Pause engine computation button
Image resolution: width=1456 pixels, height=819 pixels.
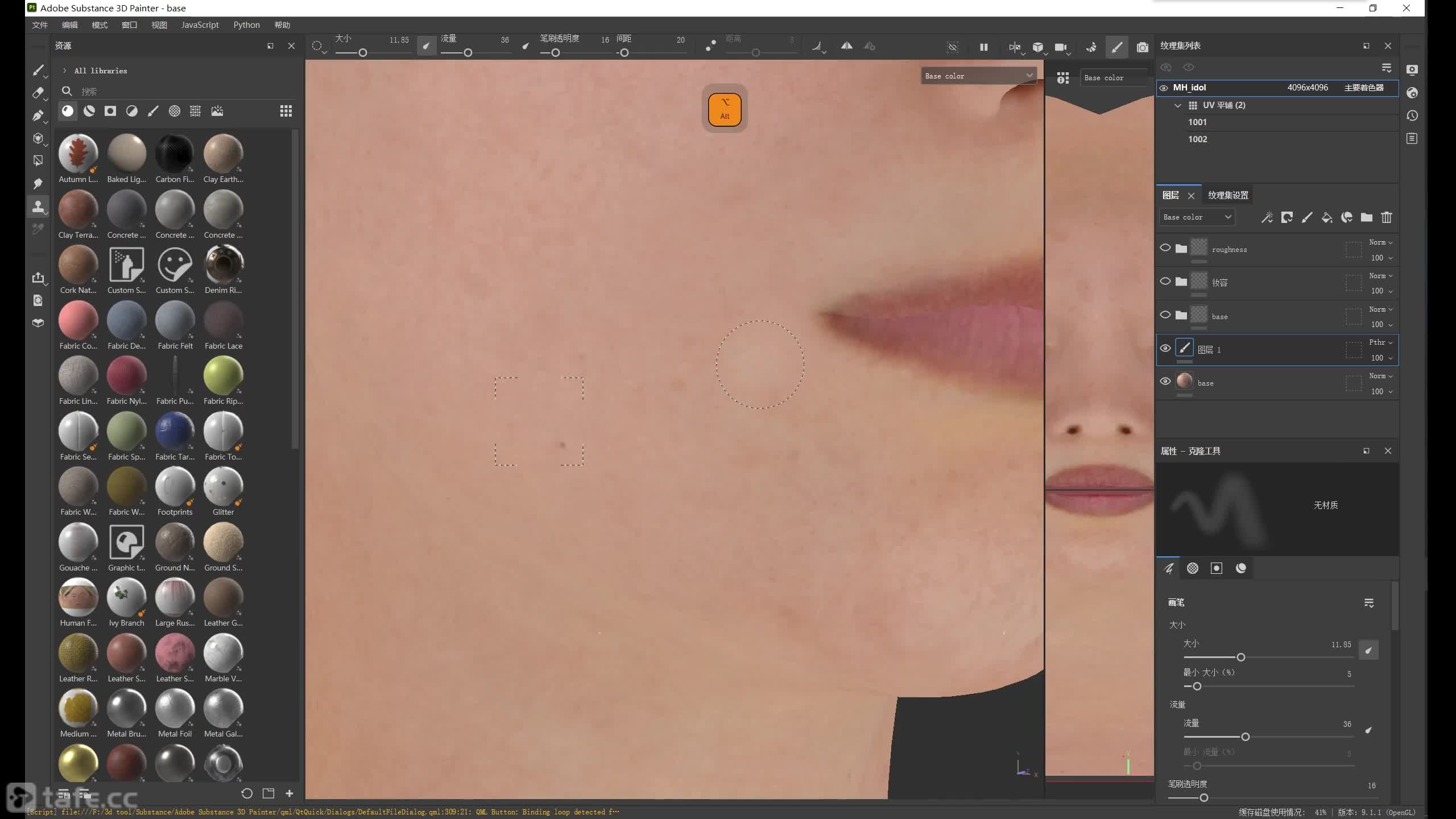pyautogui.click(x=983, y=47)
